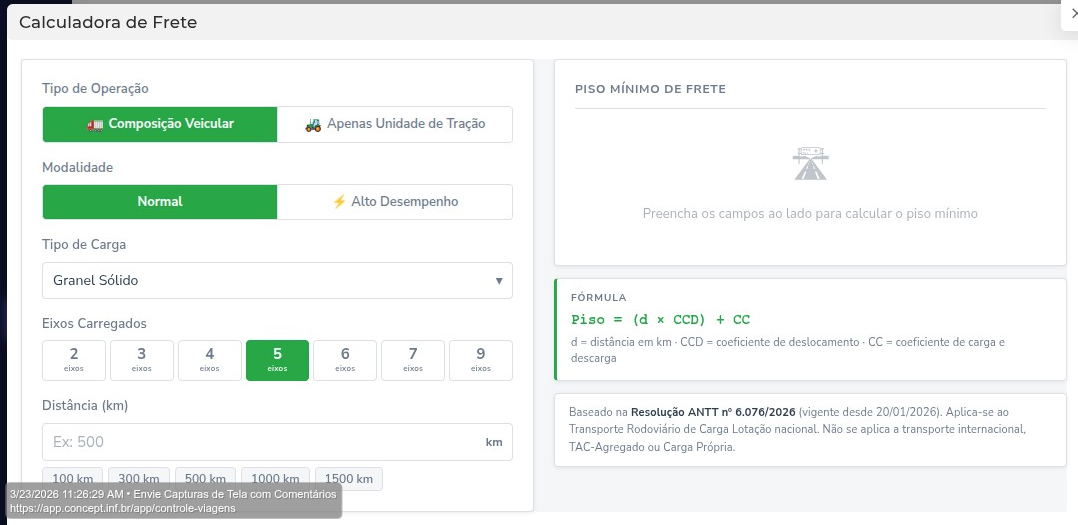This screenshot has width=1078, height=525.
Task: Click the Distância (km) input field
Action: point(260,442)
